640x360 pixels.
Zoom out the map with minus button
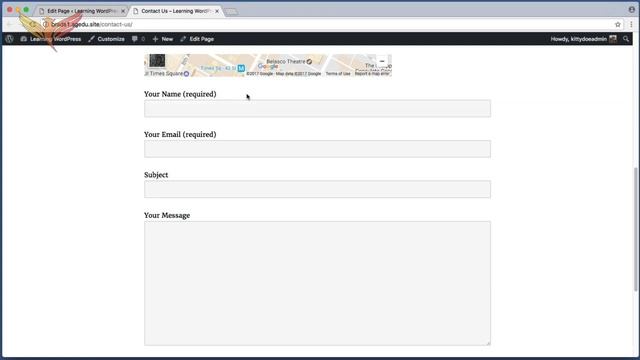382,61
